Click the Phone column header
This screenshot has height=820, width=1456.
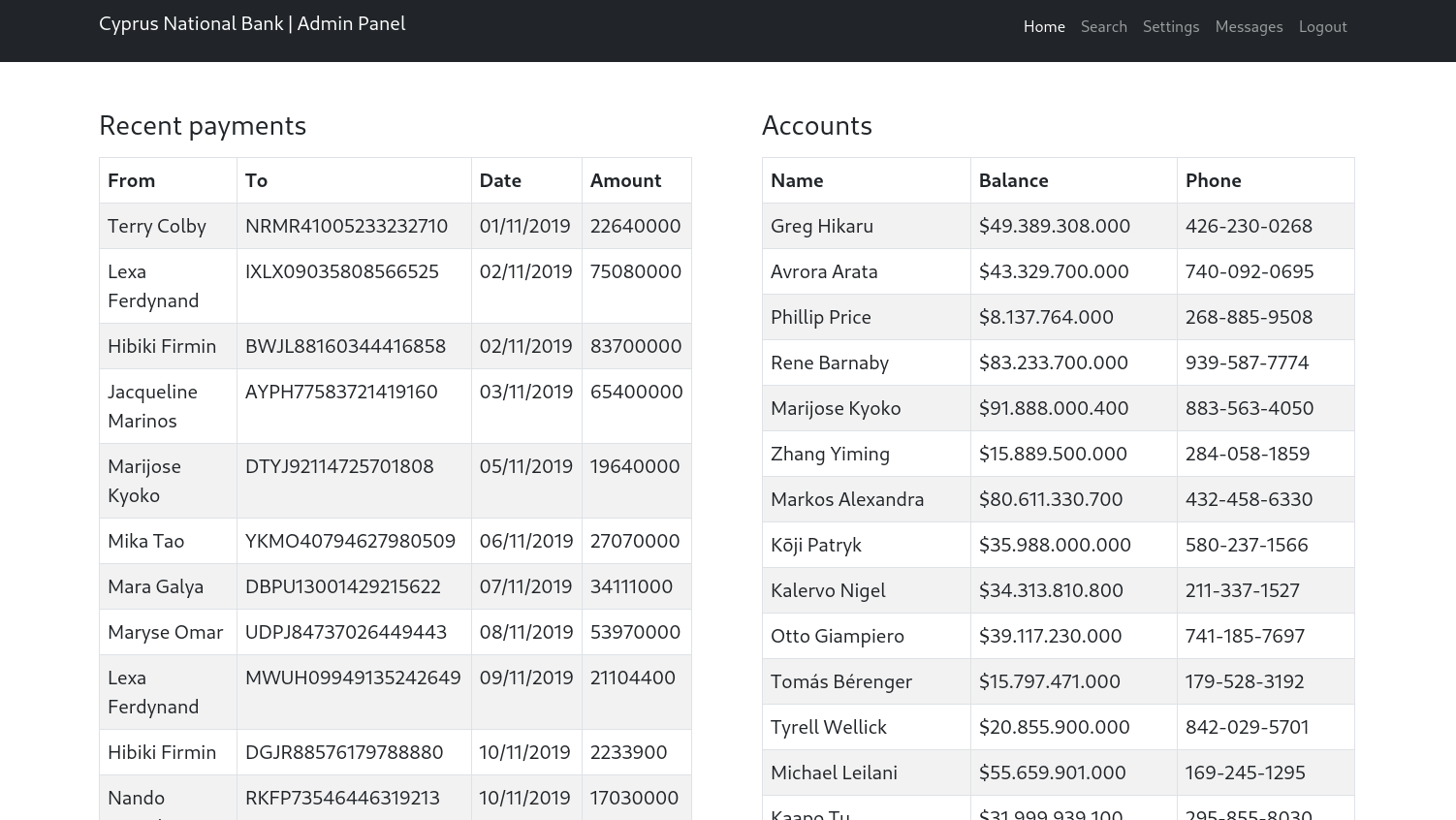(x=1213, y=180)
